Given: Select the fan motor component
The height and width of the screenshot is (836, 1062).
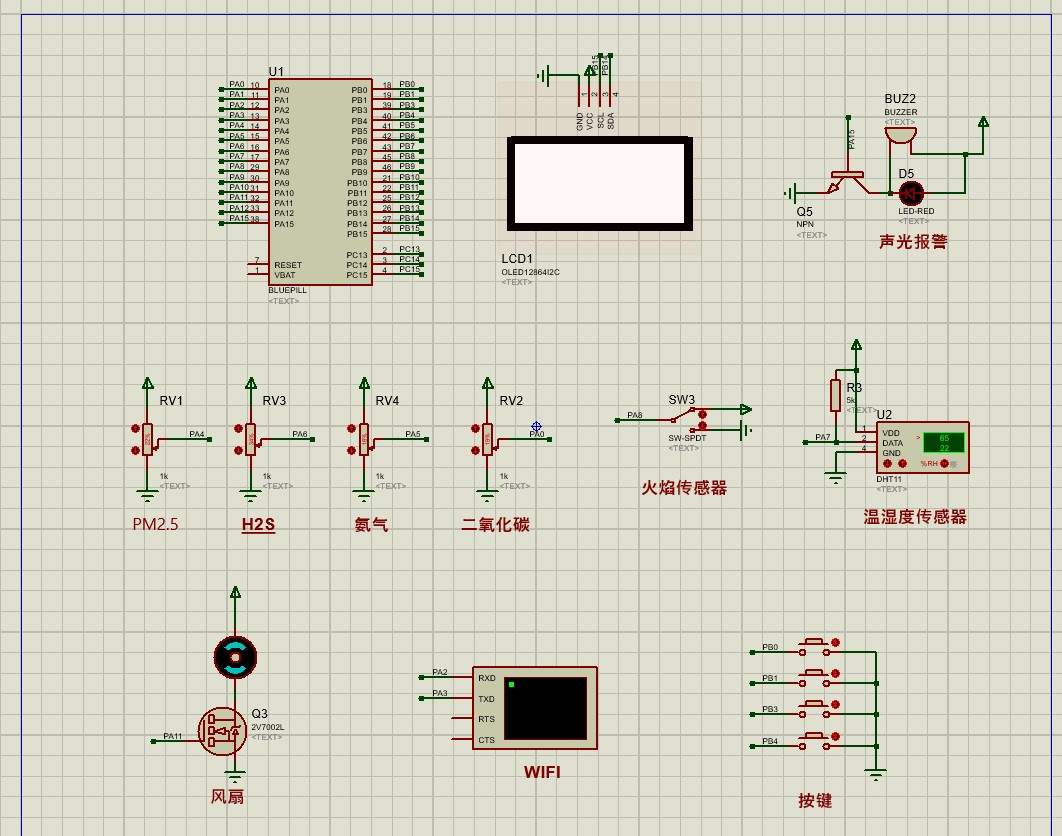Looking at the screenshot, I should point(235,656).
